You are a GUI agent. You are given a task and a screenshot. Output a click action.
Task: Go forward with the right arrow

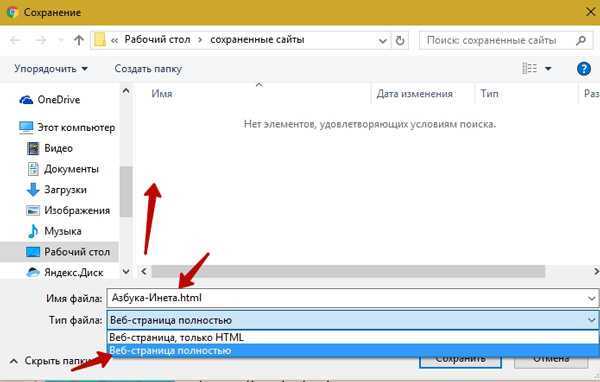41,40
